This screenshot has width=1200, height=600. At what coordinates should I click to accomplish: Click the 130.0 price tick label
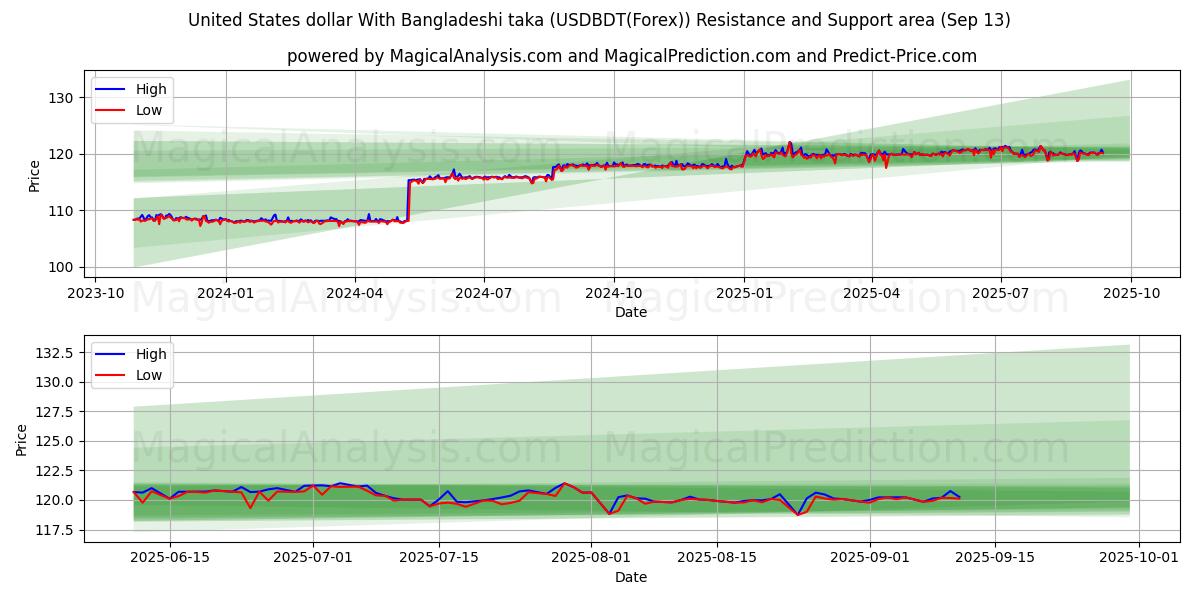54,382
